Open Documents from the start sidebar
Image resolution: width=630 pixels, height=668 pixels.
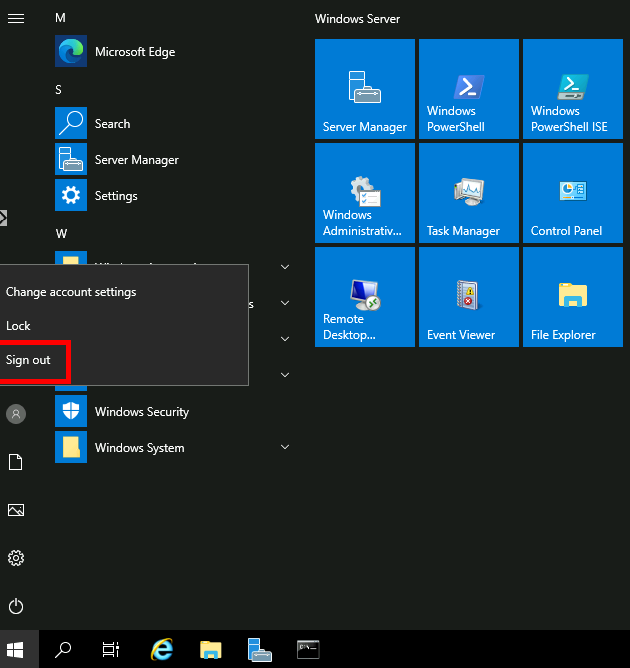click(x=16, y=462)
